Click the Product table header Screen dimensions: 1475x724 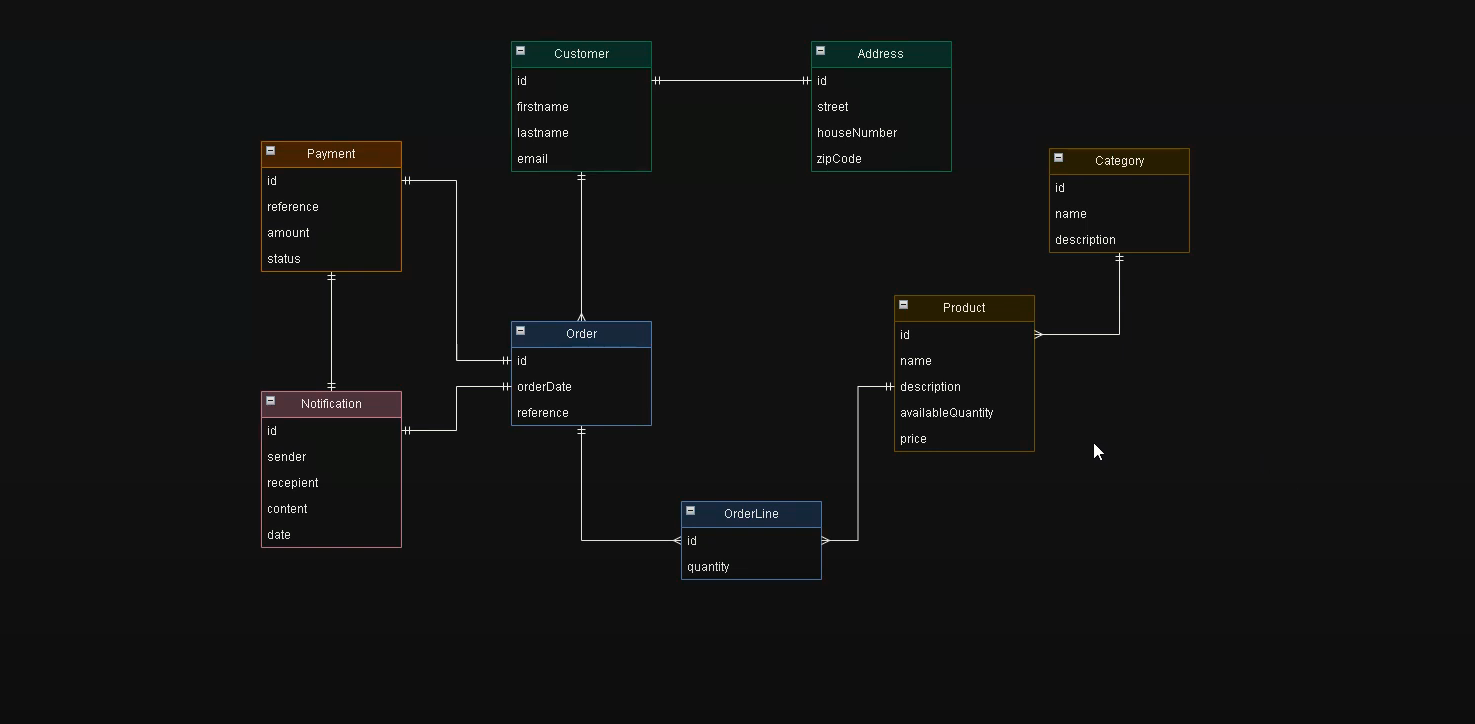(x=964, y=308)
